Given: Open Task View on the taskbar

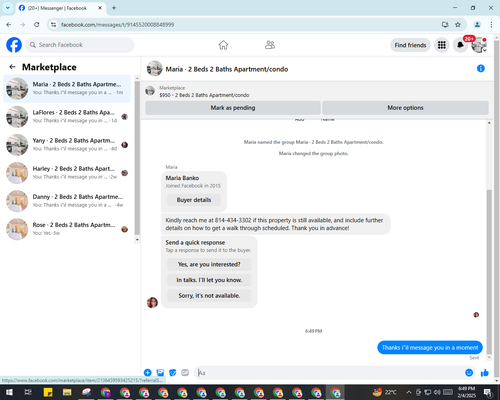Looking at the screenshot, I should point(28,392).
